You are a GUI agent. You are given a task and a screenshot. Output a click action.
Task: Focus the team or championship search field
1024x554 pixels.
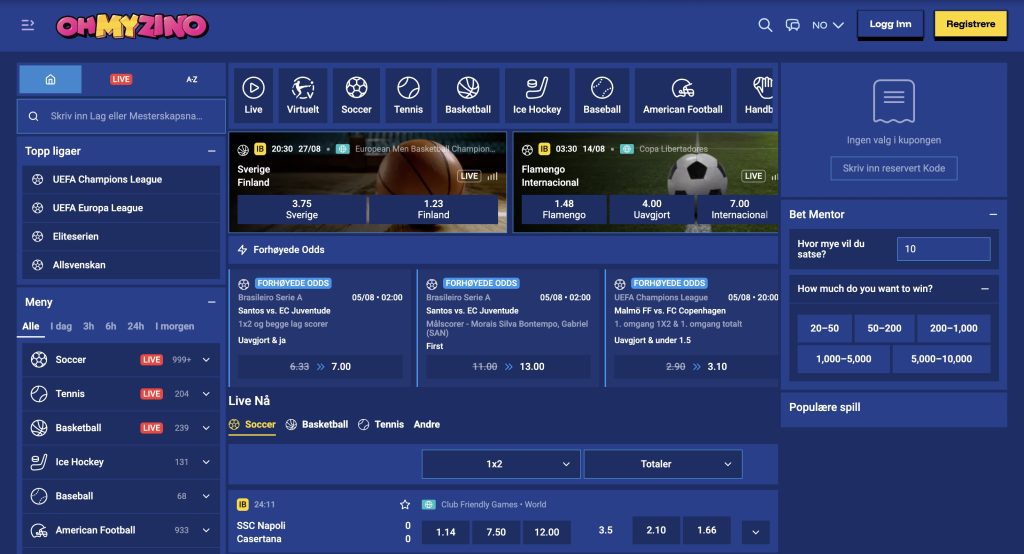coord(121,116)
